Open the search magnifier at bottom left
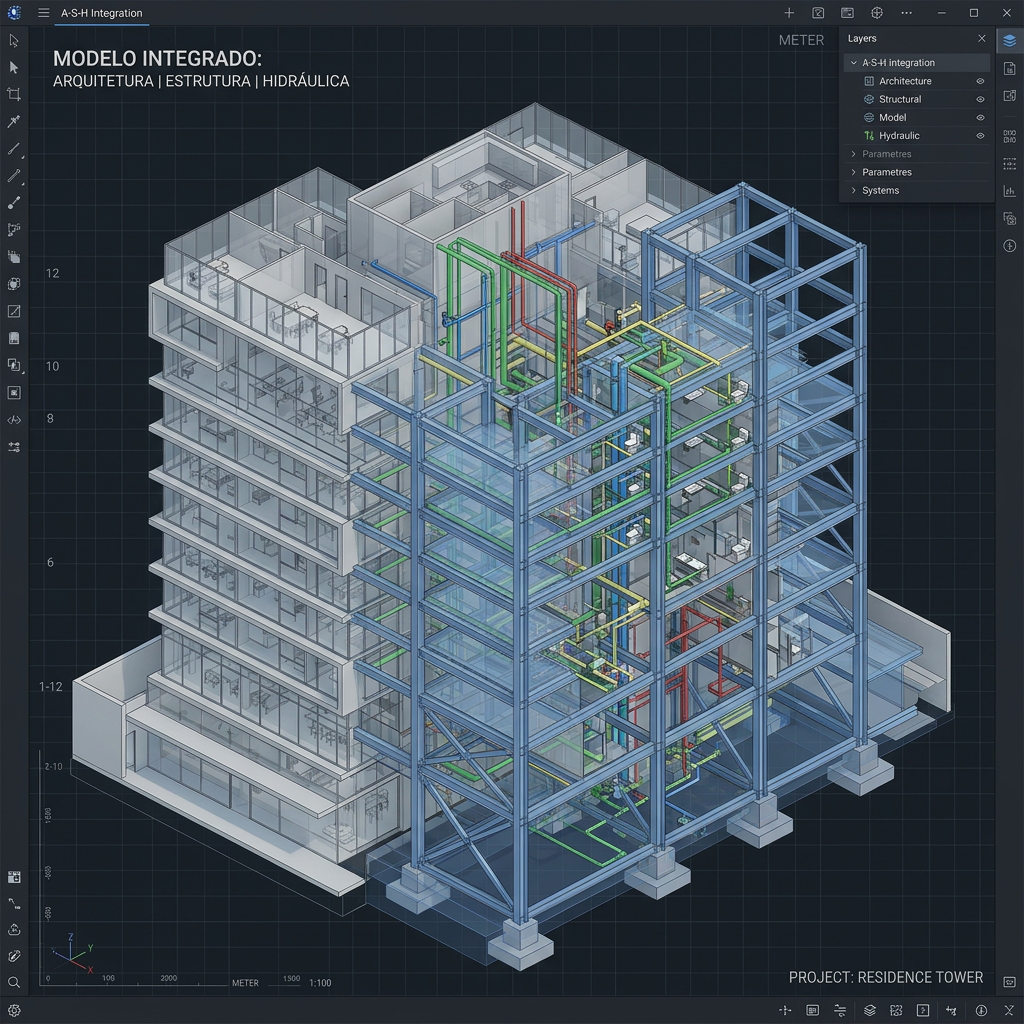1024x1024 pixels. coord(14,982)
